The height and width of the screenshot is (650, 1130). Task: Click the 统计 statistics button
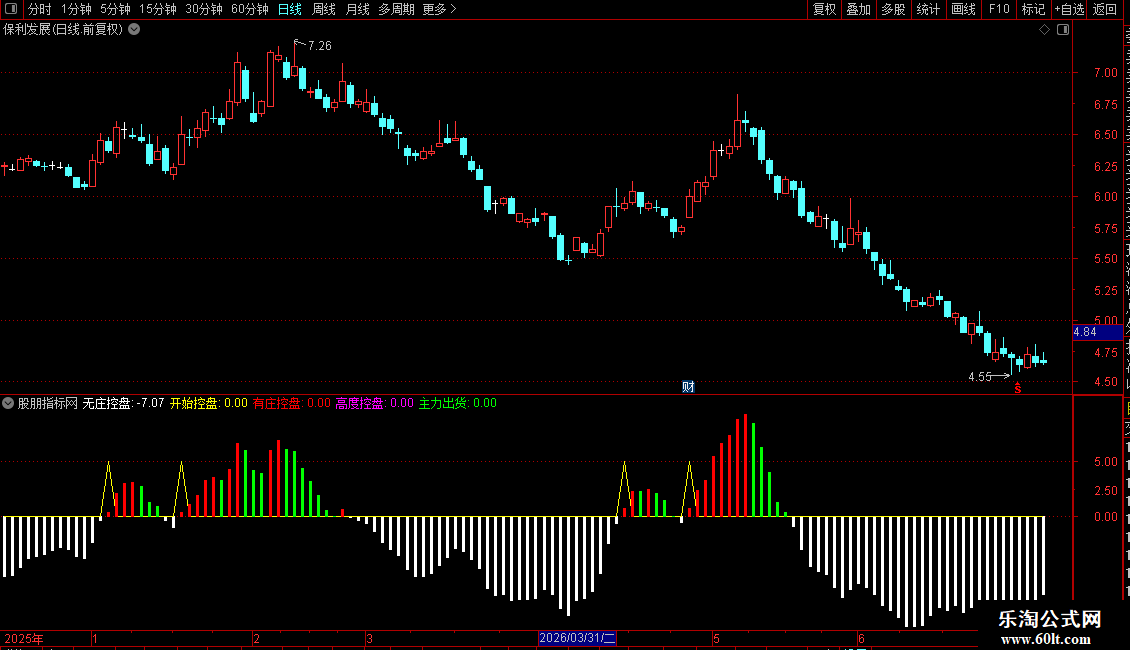click(x=927, y=9)
